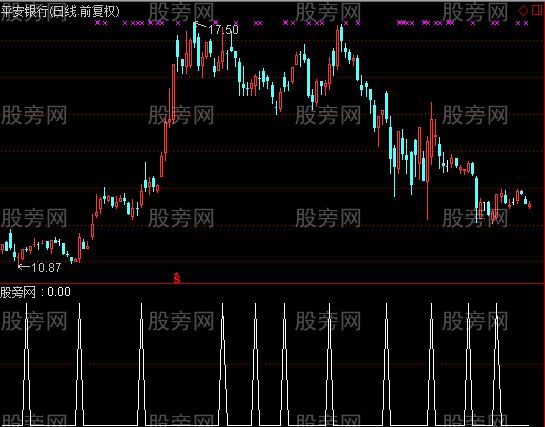The width and height of the screenshot is (545, 427).
Task: Click the 10.87 low price label
Action: [x=46, y=267]
